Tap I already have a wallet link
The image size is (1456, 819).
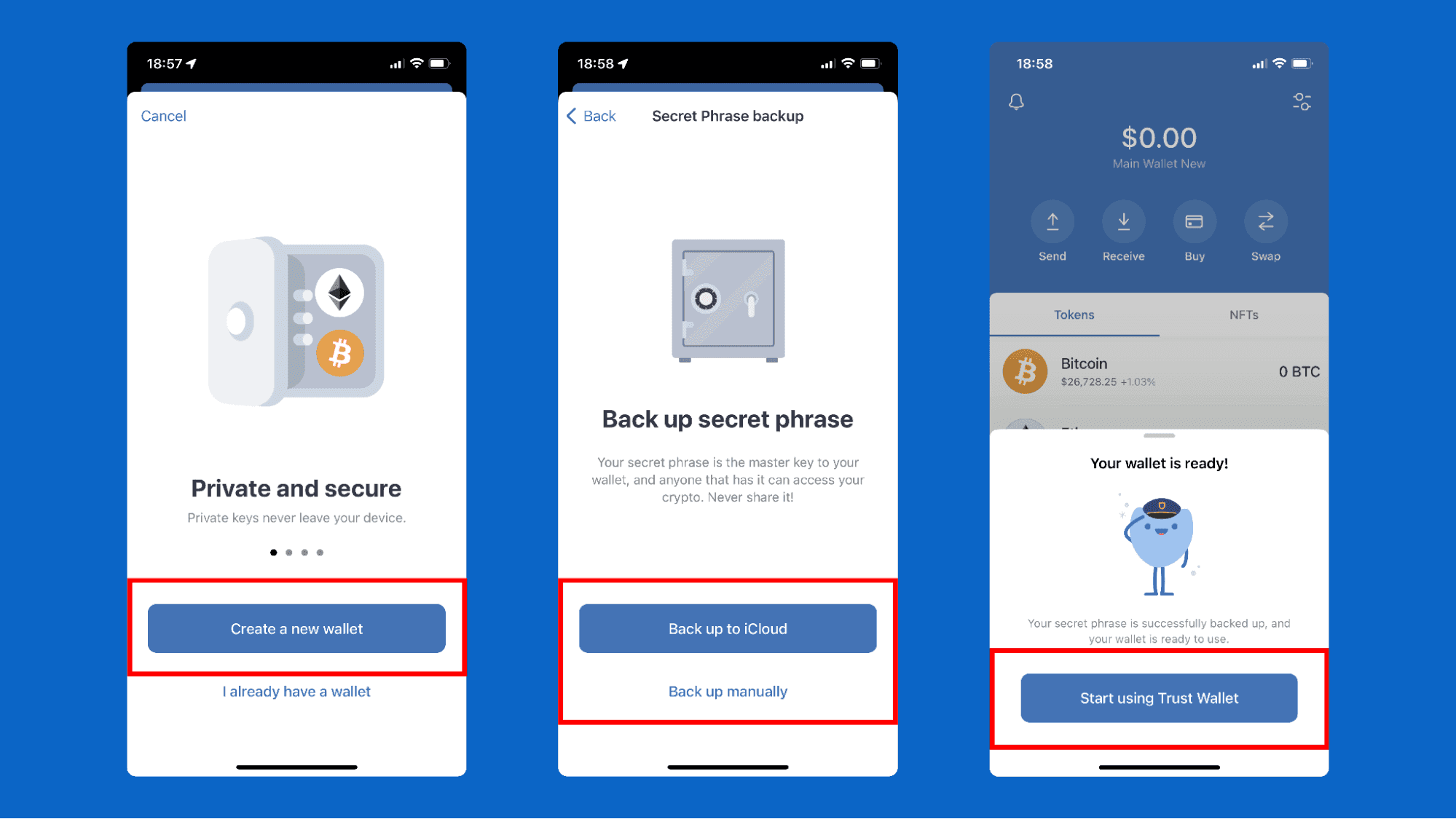click(296, 690)
